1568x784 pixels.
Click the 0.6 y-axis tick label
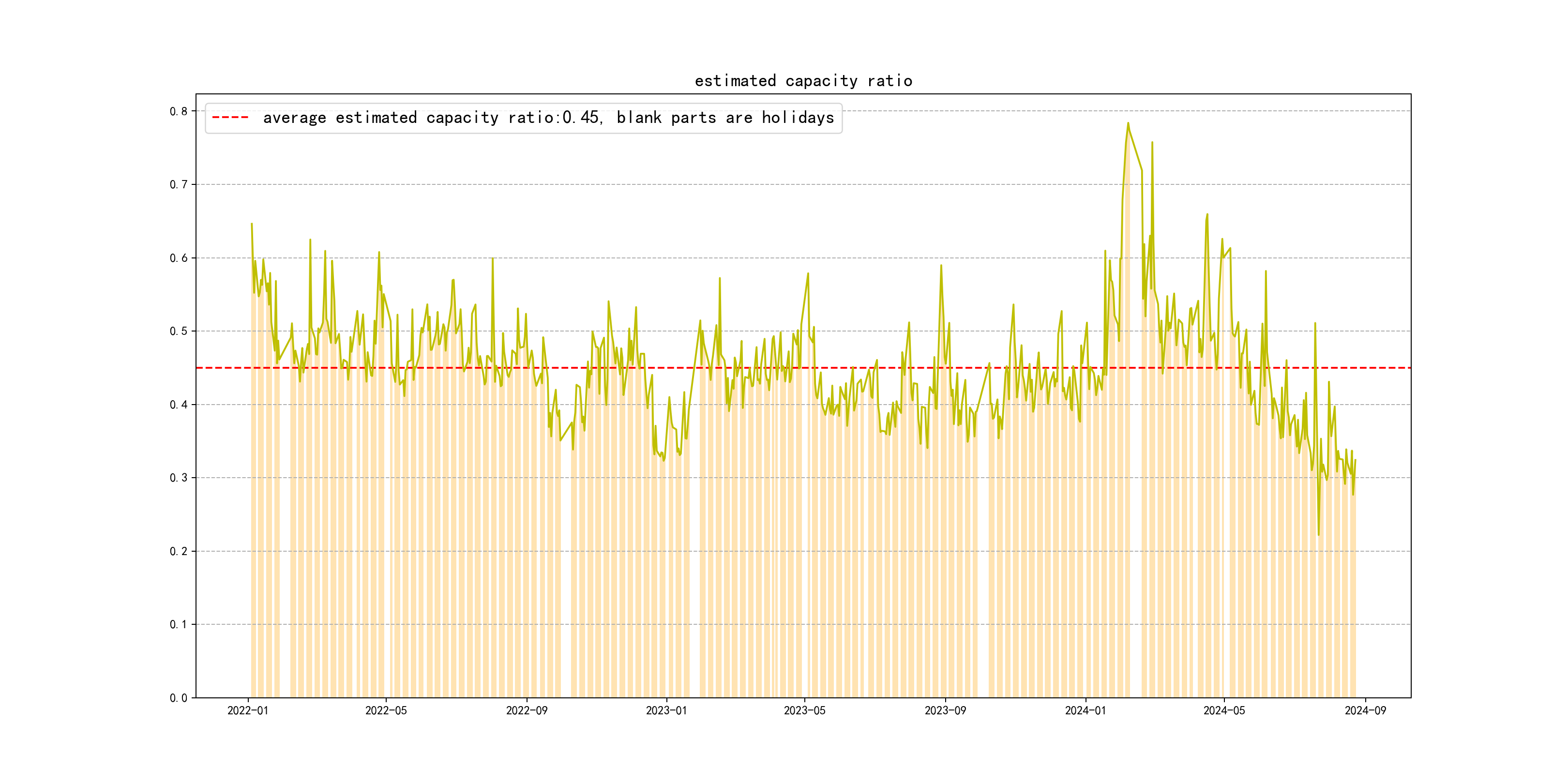179,258
